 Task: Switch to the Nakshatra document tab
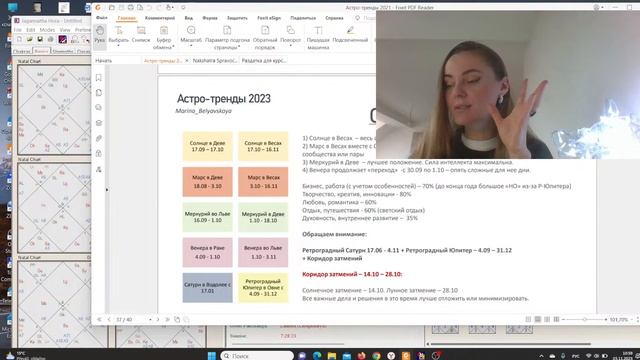coord(215,60)
